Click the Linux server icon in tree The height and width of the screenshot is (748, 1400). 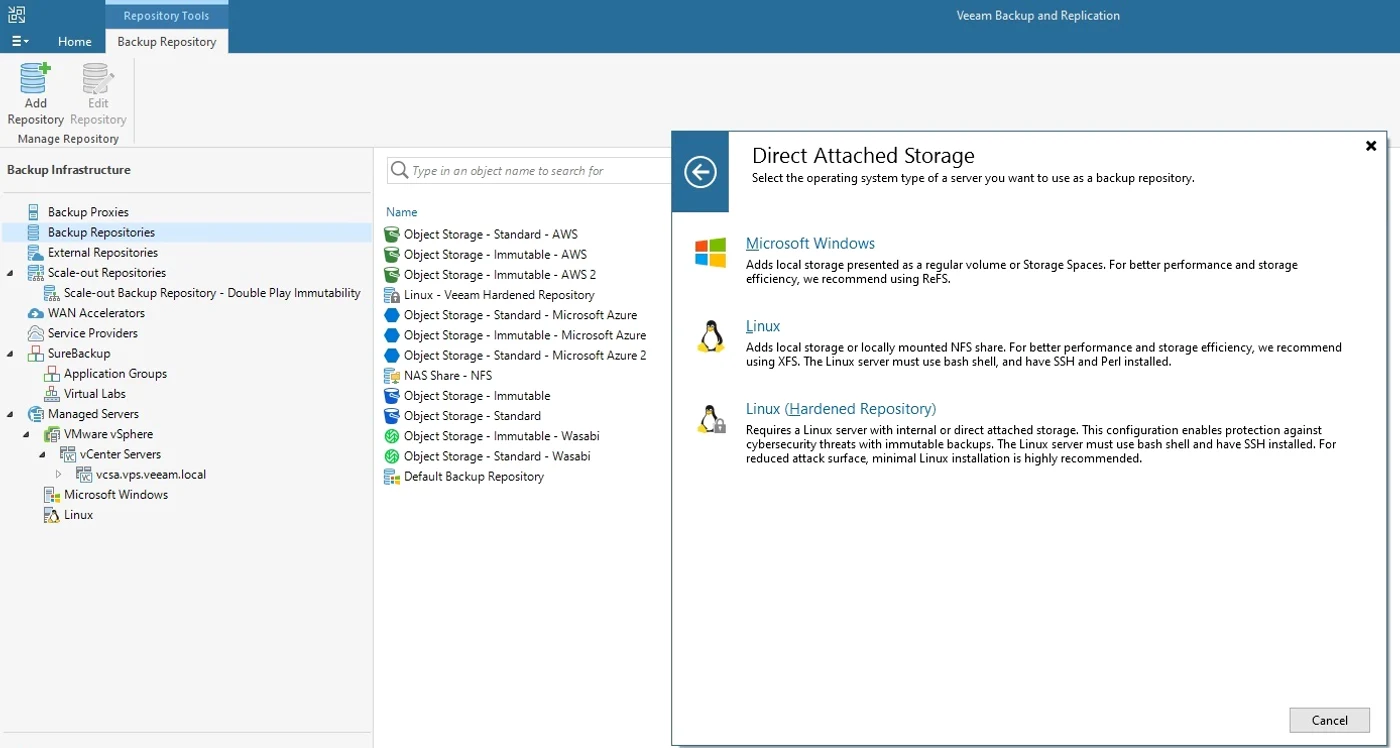52,515
